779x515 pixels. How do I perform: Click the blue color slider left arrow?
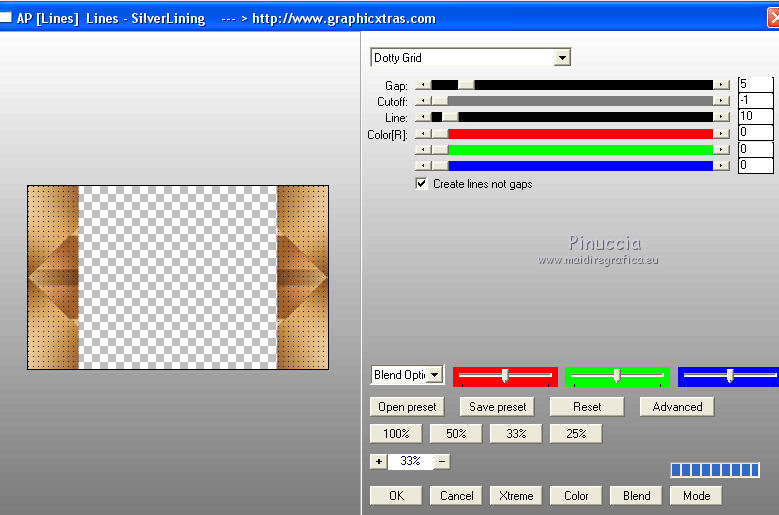pyautogui.click(x=423, y=165)
